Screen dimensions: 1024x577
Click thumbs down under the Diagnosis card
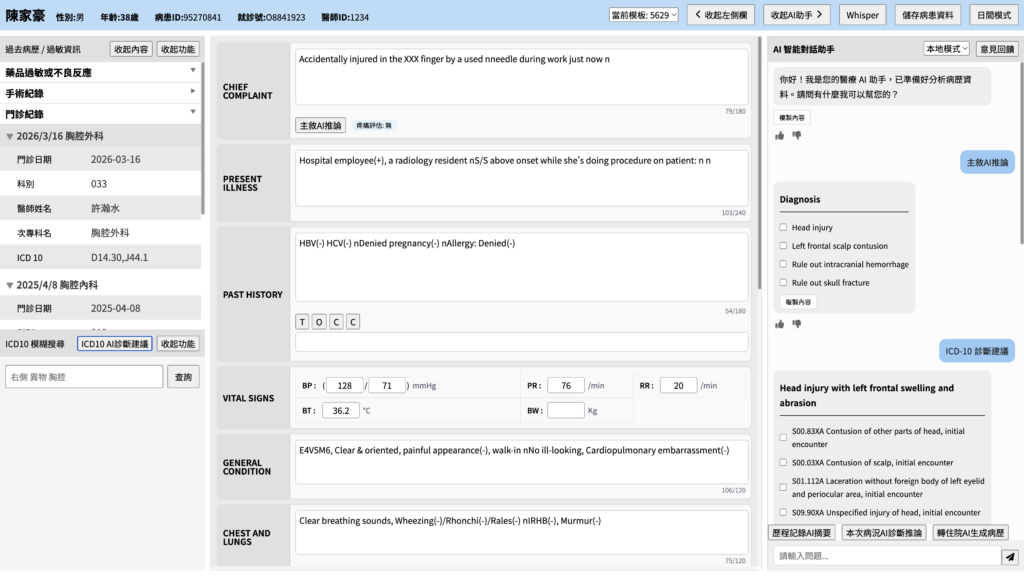coord(796,324)
